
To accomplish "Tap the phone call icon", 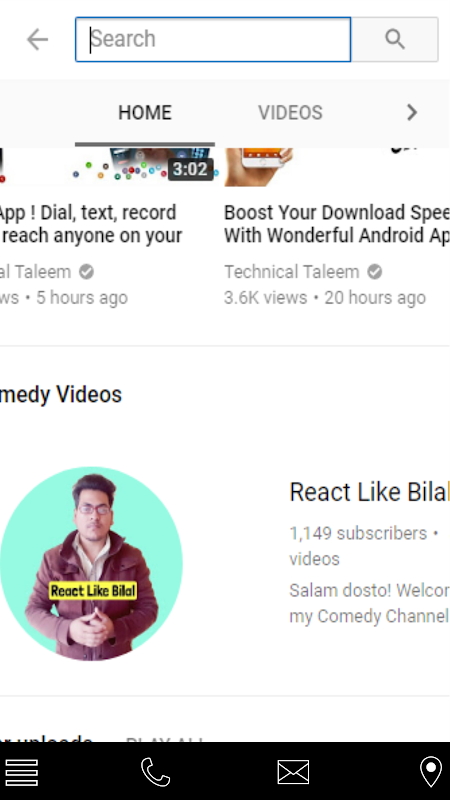I will point(156,772).
